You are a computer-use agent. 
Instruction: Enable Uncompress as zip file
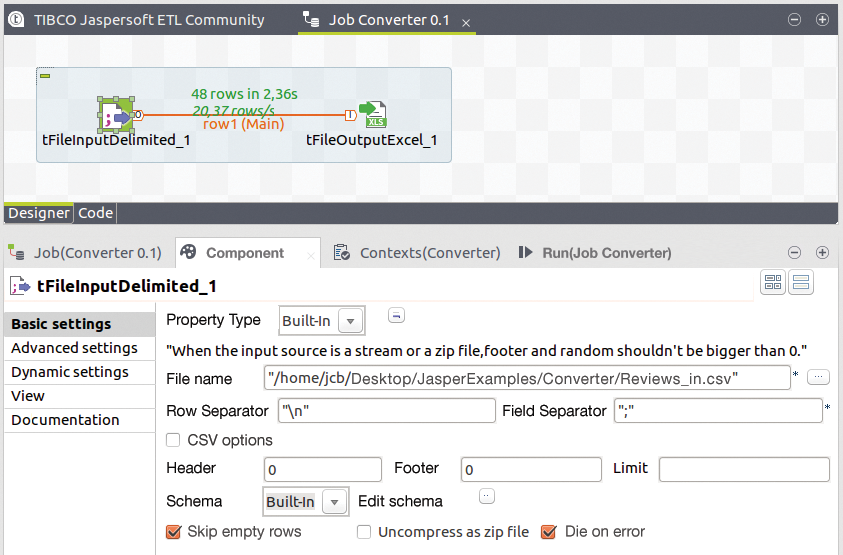364,532
